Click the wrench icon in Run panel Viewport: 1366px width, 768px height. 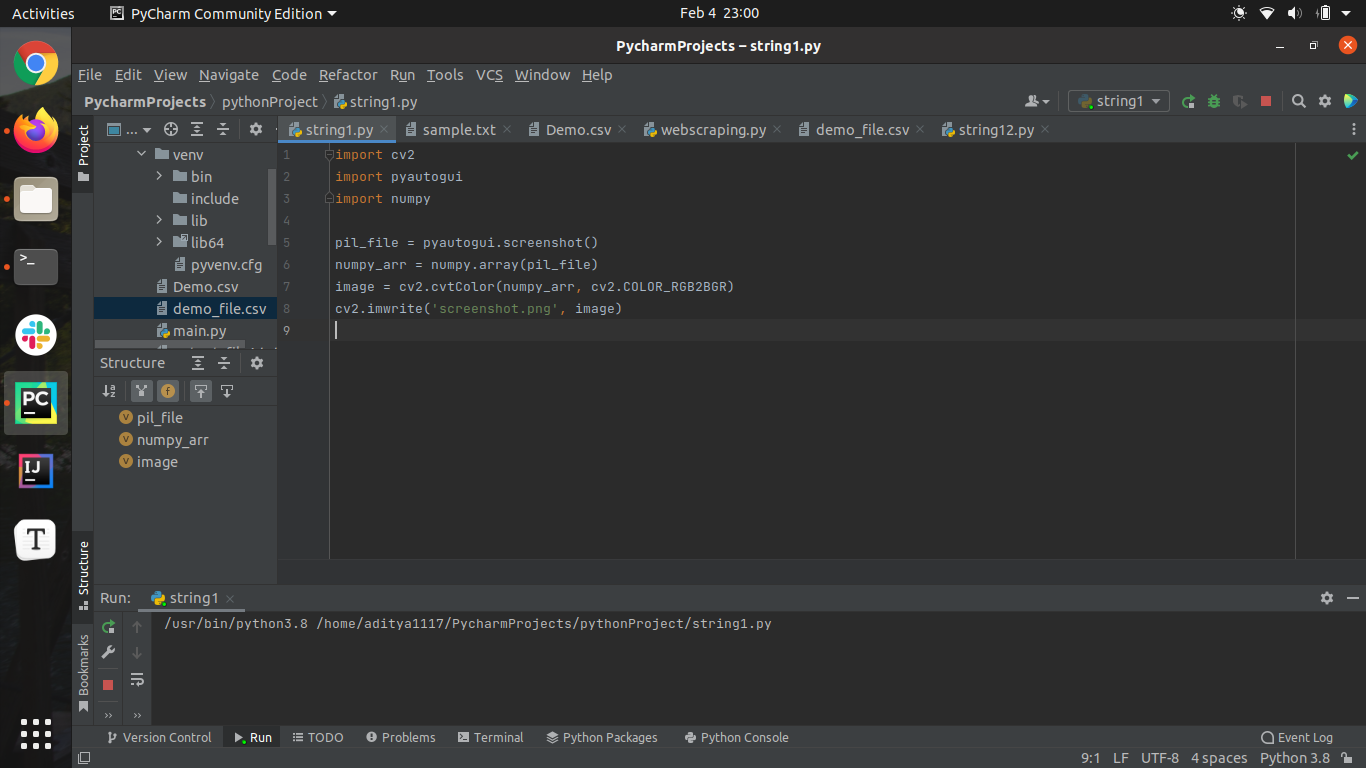109,653
